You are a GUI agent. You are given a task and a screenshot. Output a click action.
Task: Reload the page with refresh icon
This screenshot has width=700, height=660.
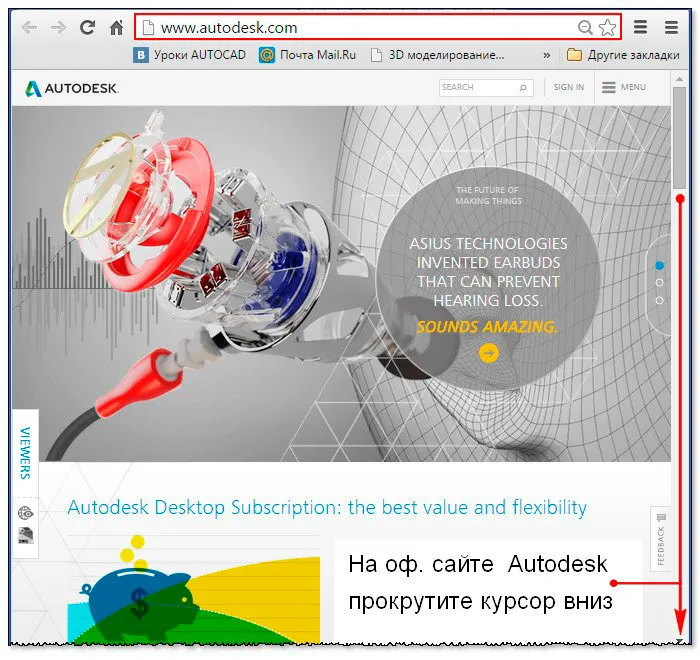[x=88, y=28]
